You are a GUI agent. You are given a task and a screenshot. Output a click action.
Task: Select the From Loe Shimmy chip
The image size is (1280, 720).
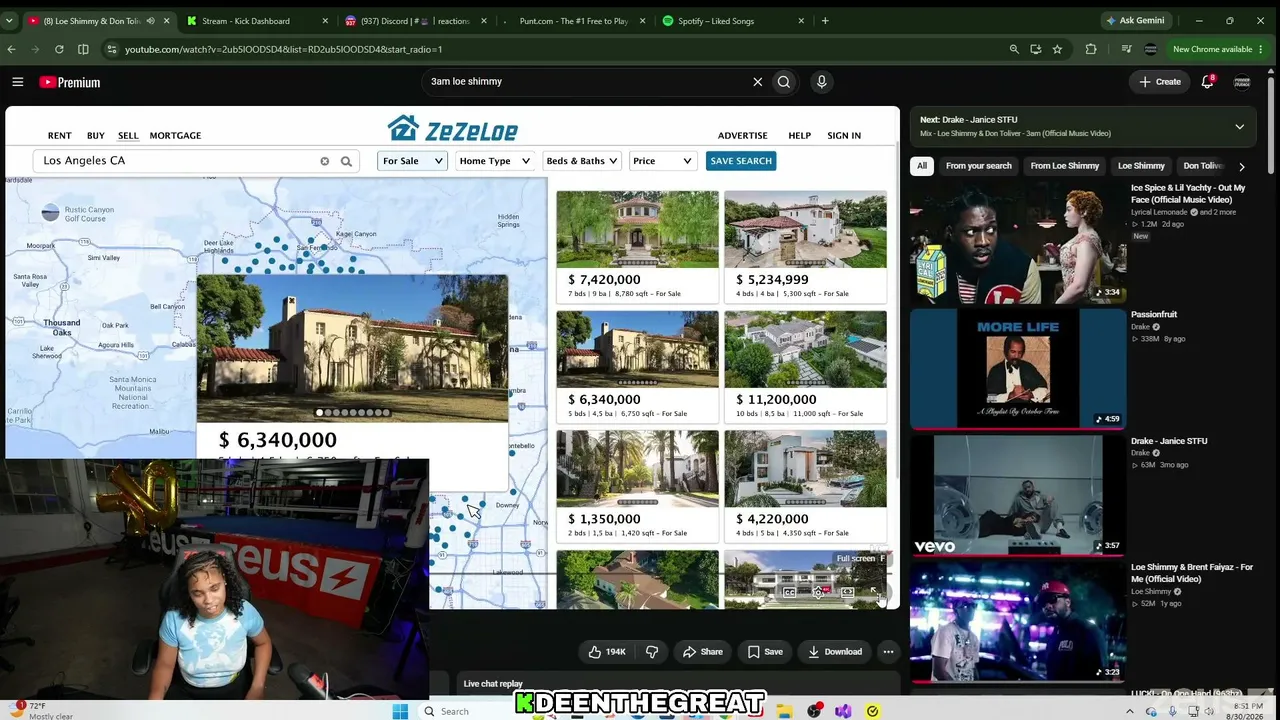pyautogui.click(x=1065, y=166)
